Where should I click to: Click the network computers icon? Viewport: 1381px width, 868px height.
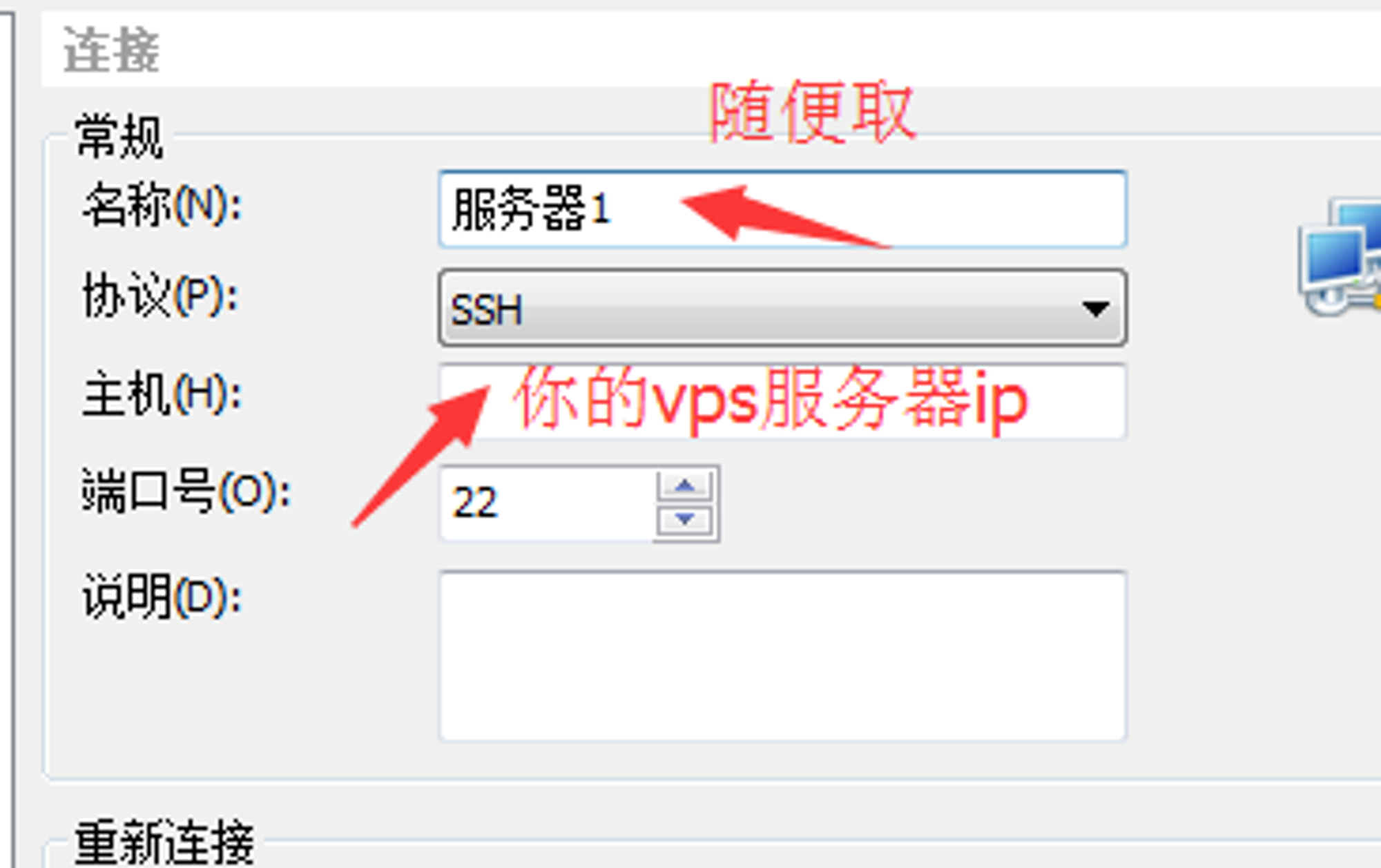1341,257
